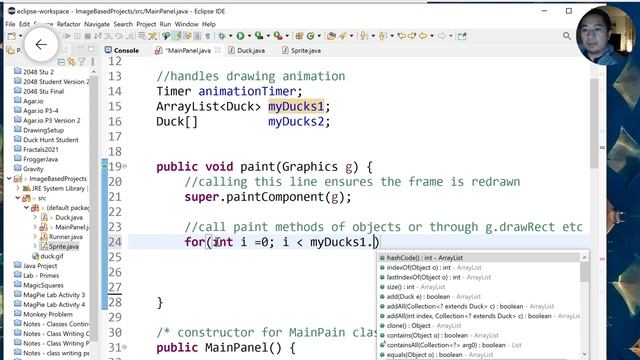Click the Search flashlight toolbar icon
Screen dimensions: 640x360
click(166, 36)
